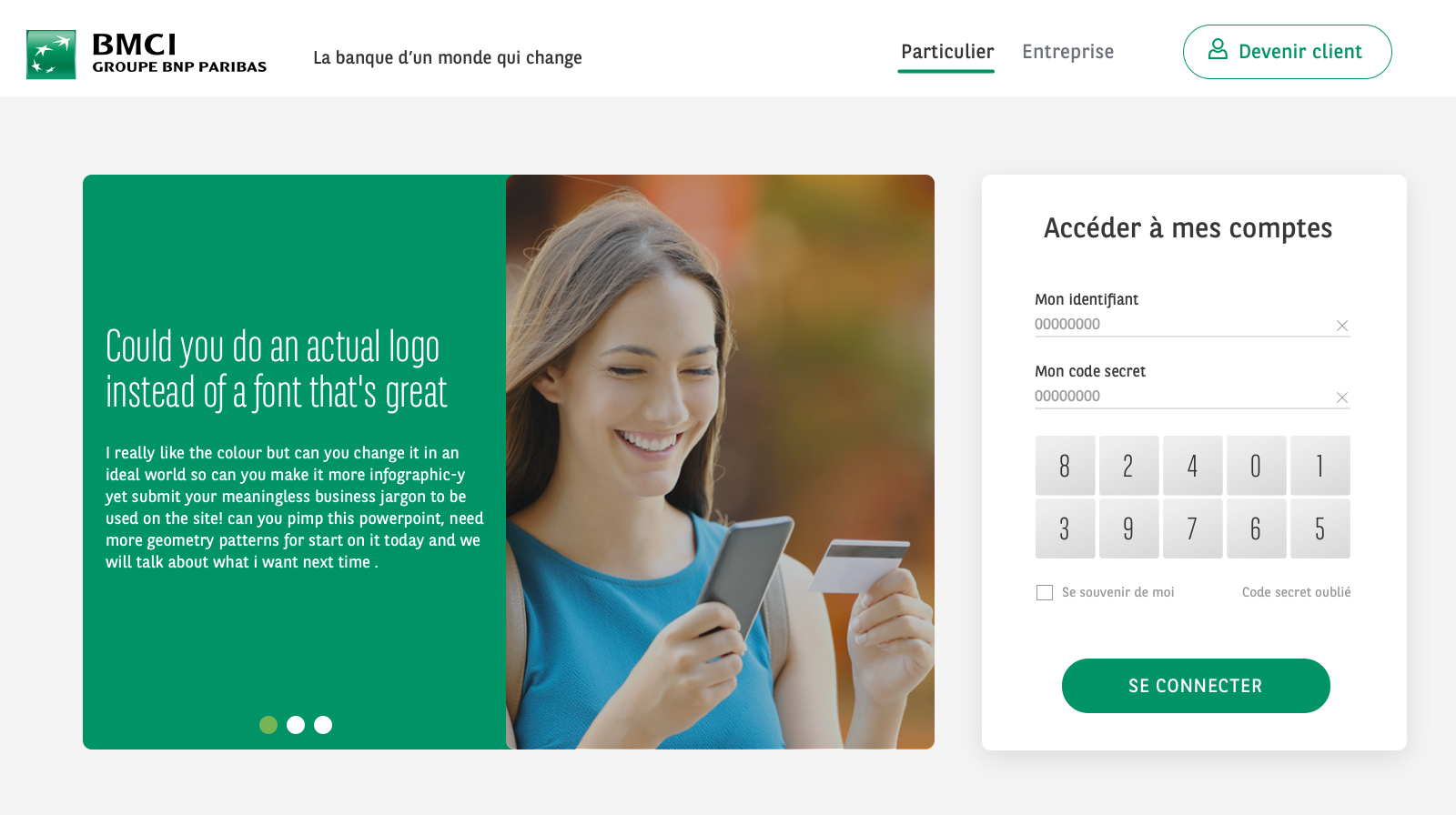Focus the Mon code secret field
The height and width of the screenshot is (815, 1456).
(x=1183, y=397)
